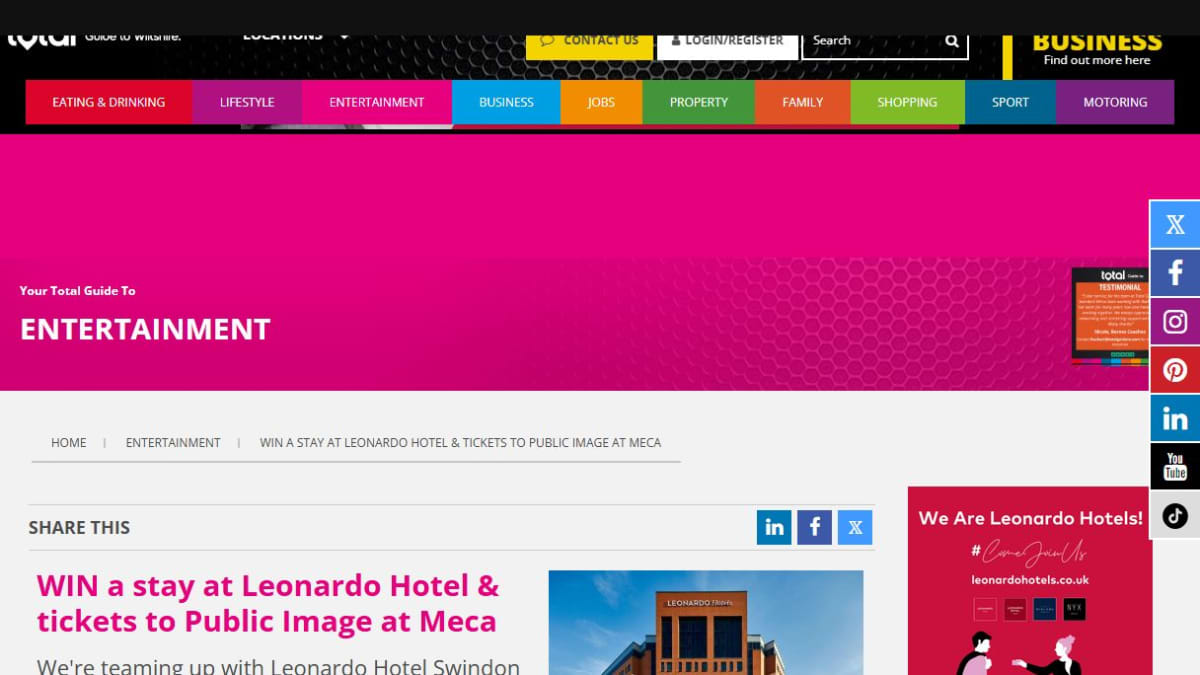Click the leonardohotels.co.uk text in advert
Image resolution: width=1200 pixels, height=675 pixels.
click(x=1030, y=579)
